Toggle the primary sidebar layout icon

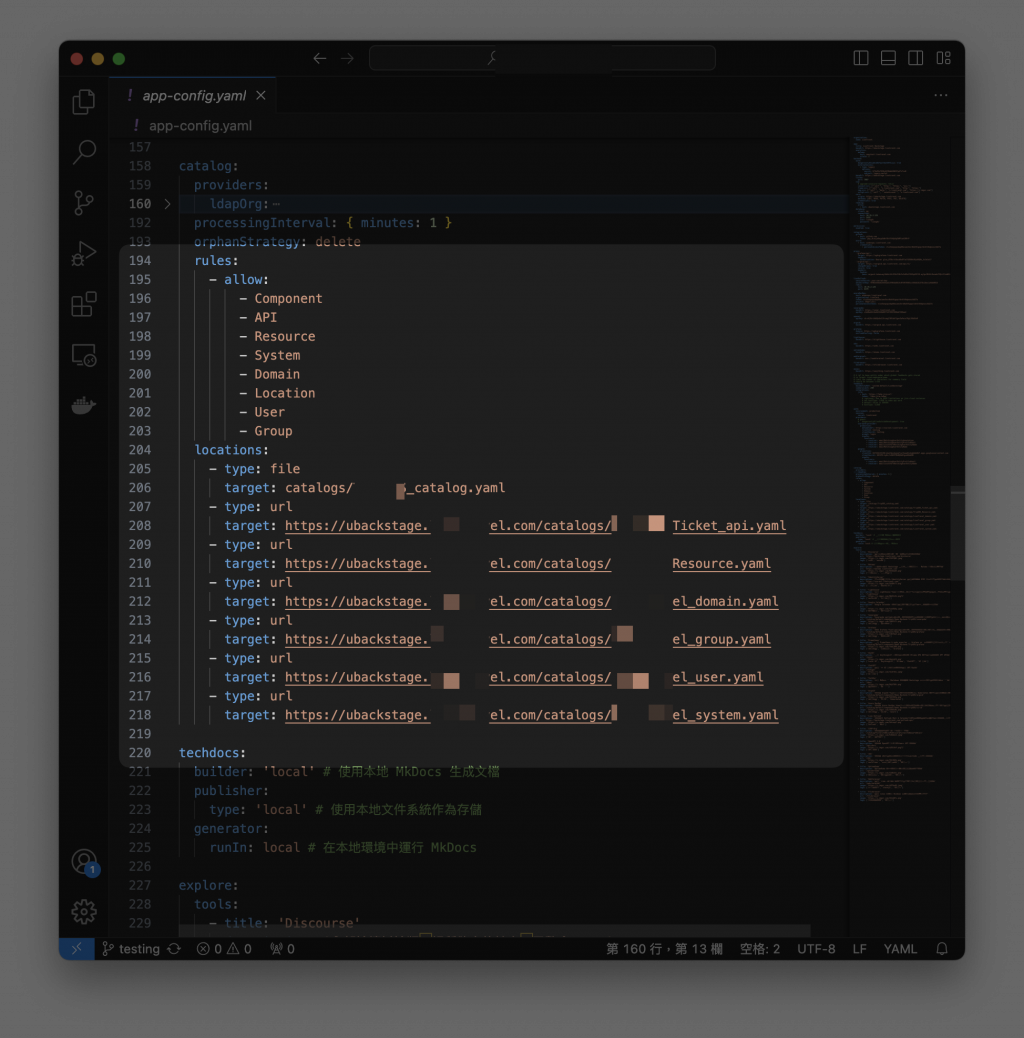click(861, 58)
